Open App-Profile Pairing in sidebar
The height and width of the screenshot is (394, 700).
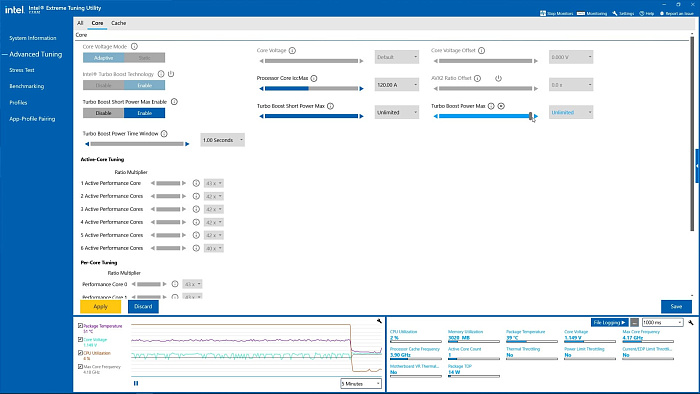point(32,119)
